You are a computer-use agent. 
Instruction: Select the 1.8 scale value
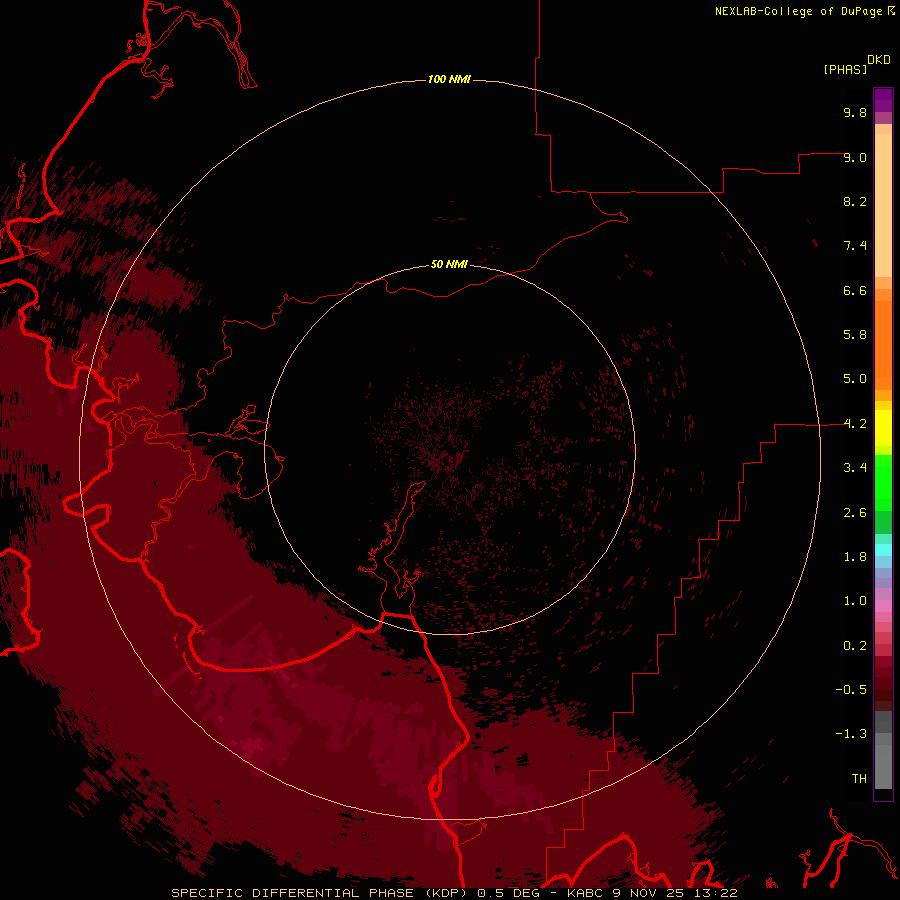point(855,557)
